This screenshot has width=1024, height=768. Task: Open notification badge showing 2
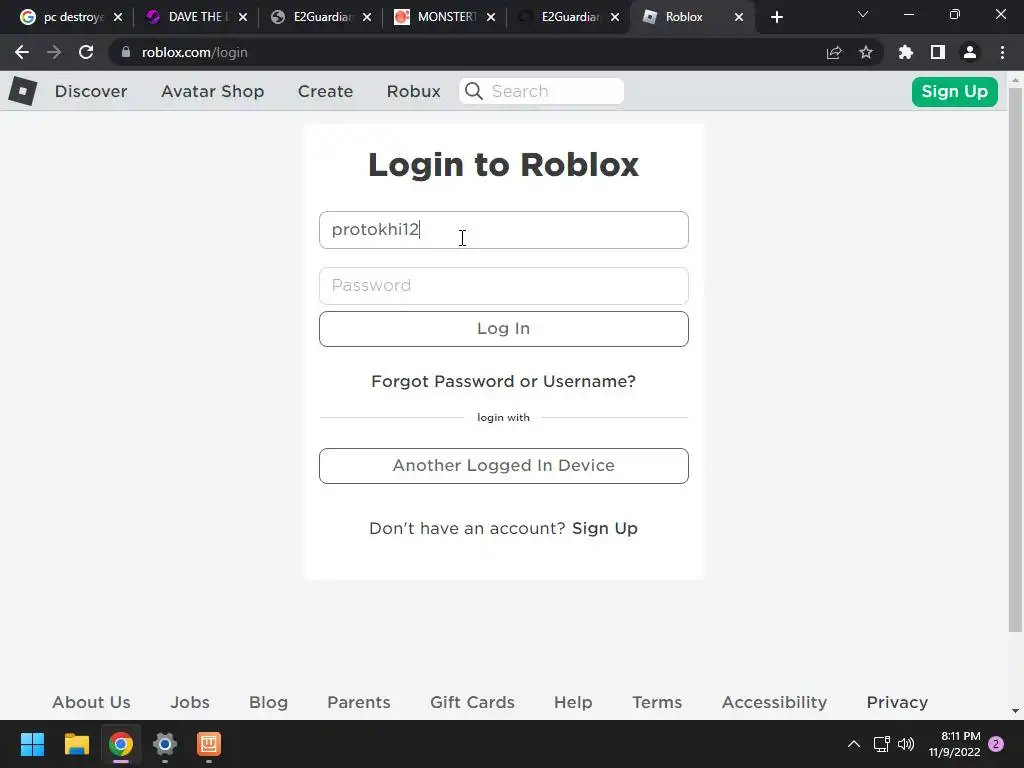(996, 744)
